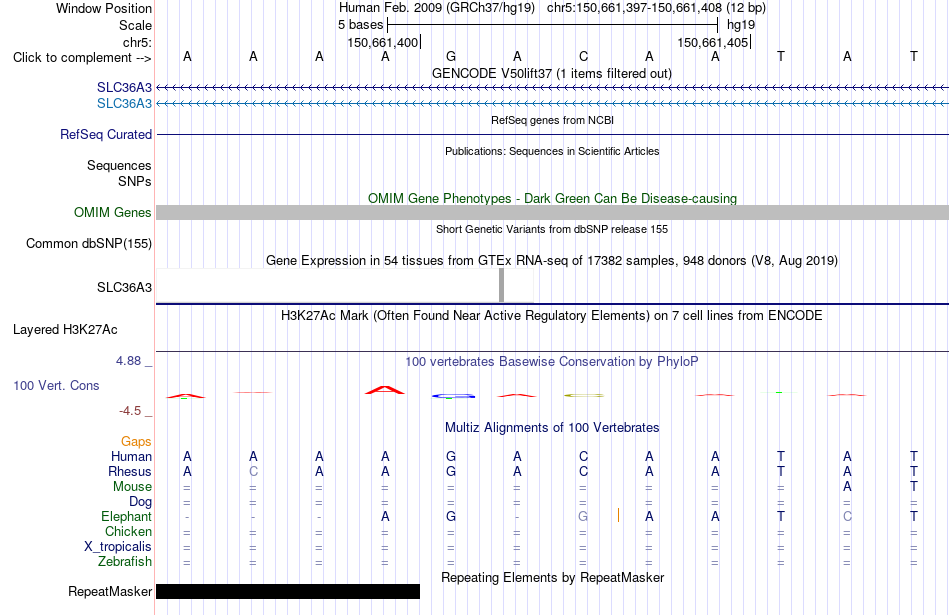Click the blue PhyloP conservation glyph

pyautogui.click(x=453, y=396)
